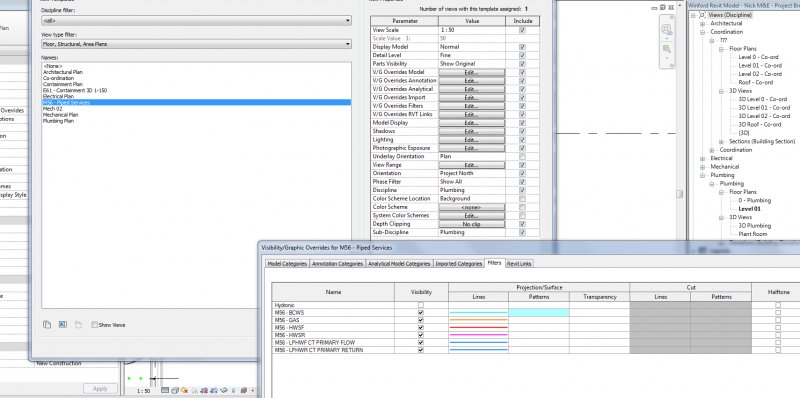The height and width of the screenshot is (398, 800).
Task: Open Plant Room view in browser
Action: pos(753,234)
